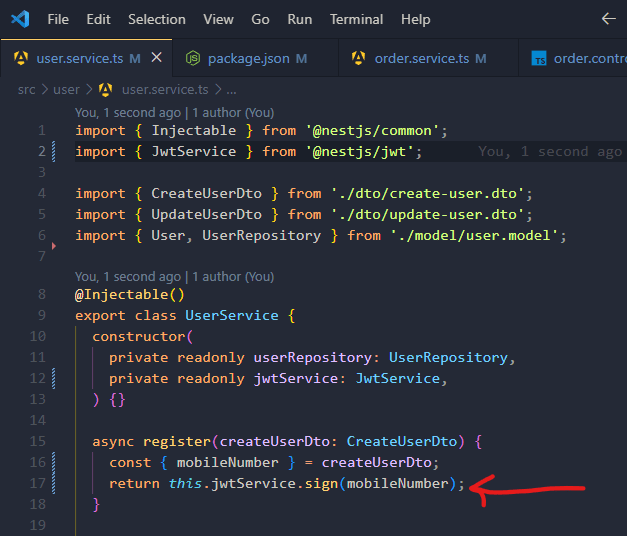Click line number 17 in the gutter
627x536 pixels.
(38, 484)
